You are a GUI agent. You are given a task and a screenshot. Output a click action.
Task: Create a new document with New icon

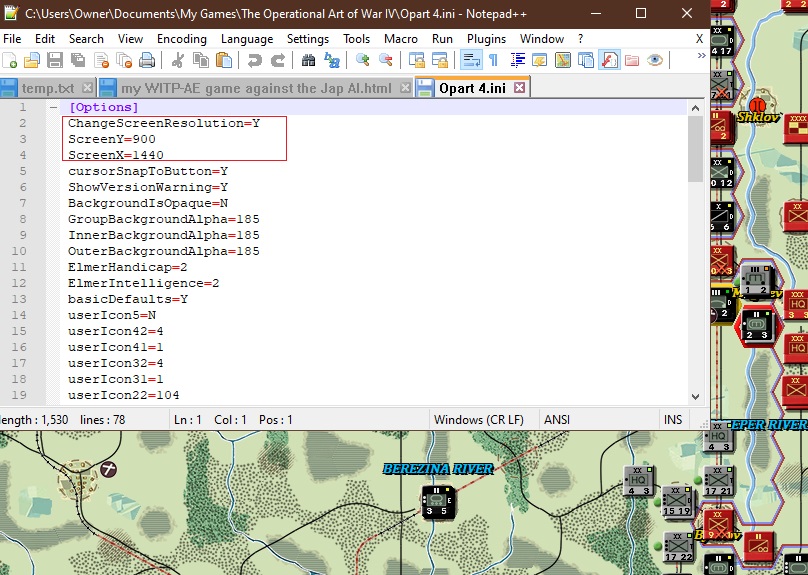(x=10, y=60)
